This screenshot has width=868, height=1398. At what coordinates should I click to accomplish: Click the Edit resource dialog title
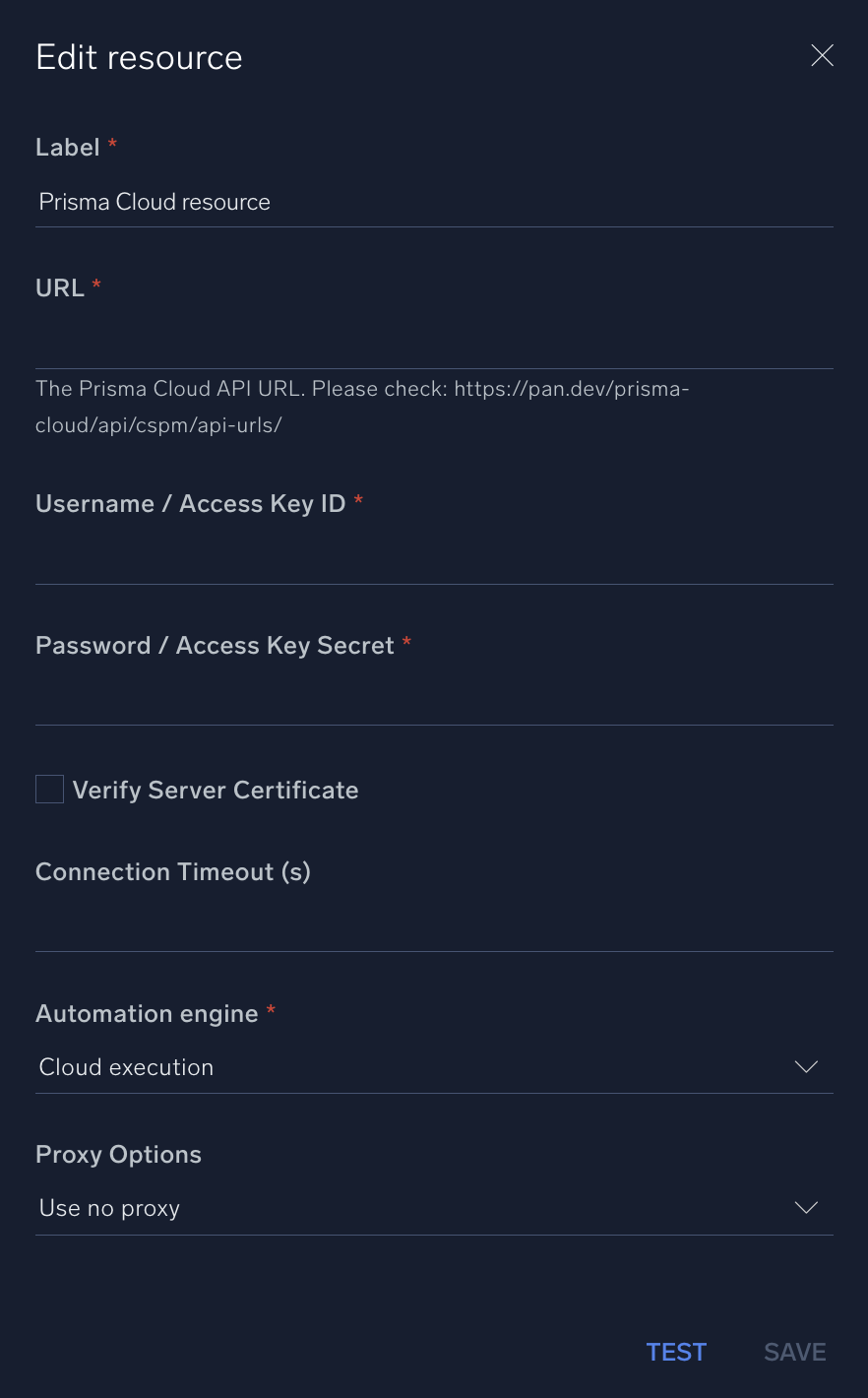tap(139, 57)
